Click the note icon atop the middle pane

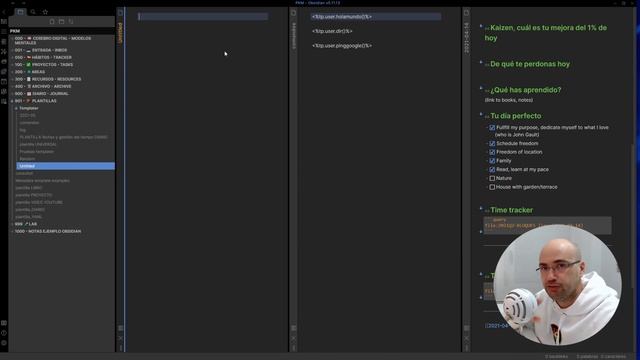tap(293, 13)
